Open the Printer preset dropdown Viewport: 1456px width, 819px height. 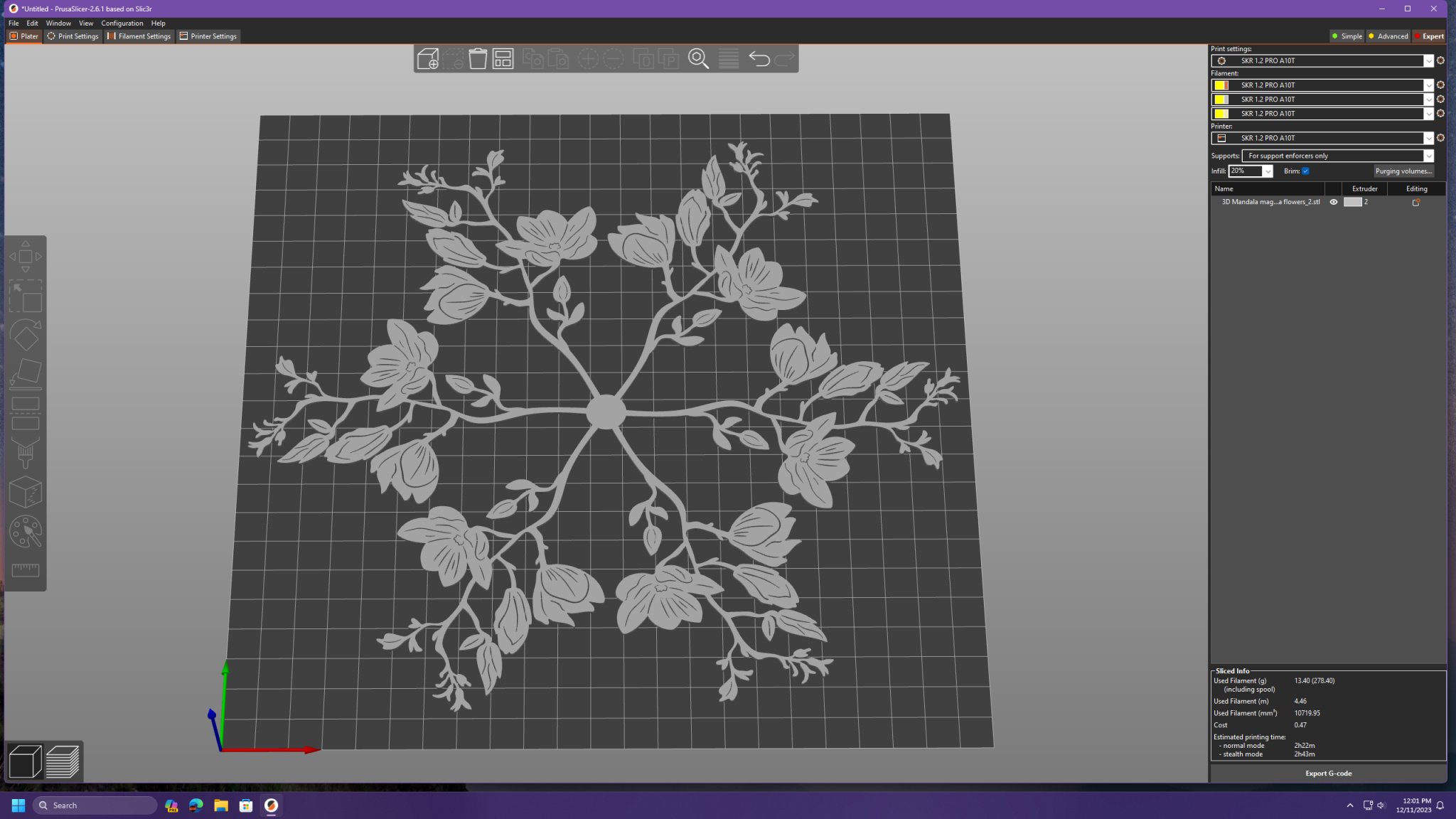point(1428,138)
